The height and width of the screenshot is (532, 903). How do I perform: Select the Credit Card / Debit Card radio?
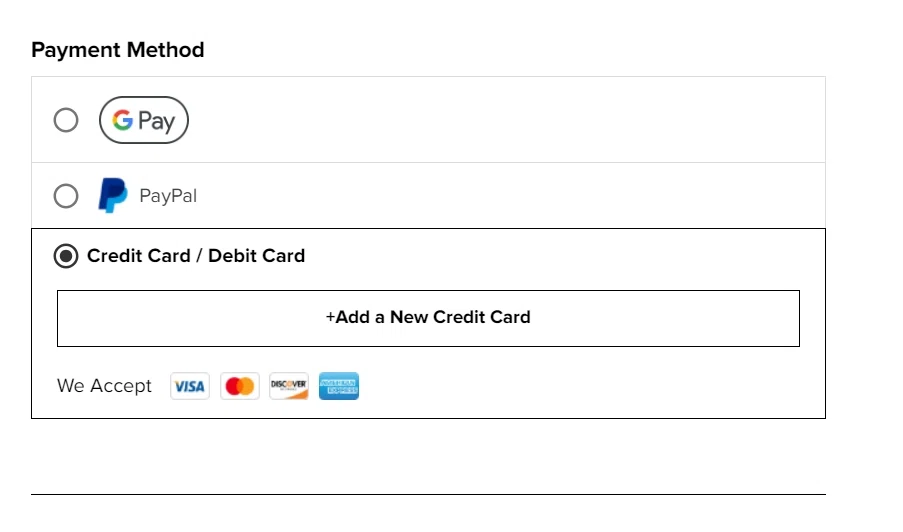coord(66,256)
